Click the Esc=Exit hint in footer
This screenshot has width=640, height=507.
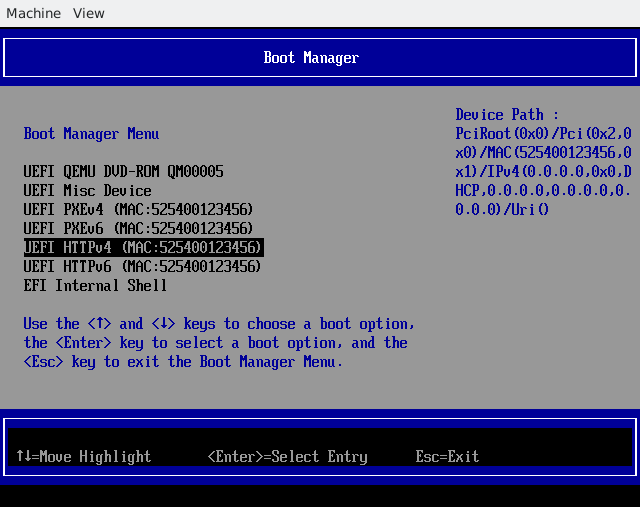[x=447, y=457]
